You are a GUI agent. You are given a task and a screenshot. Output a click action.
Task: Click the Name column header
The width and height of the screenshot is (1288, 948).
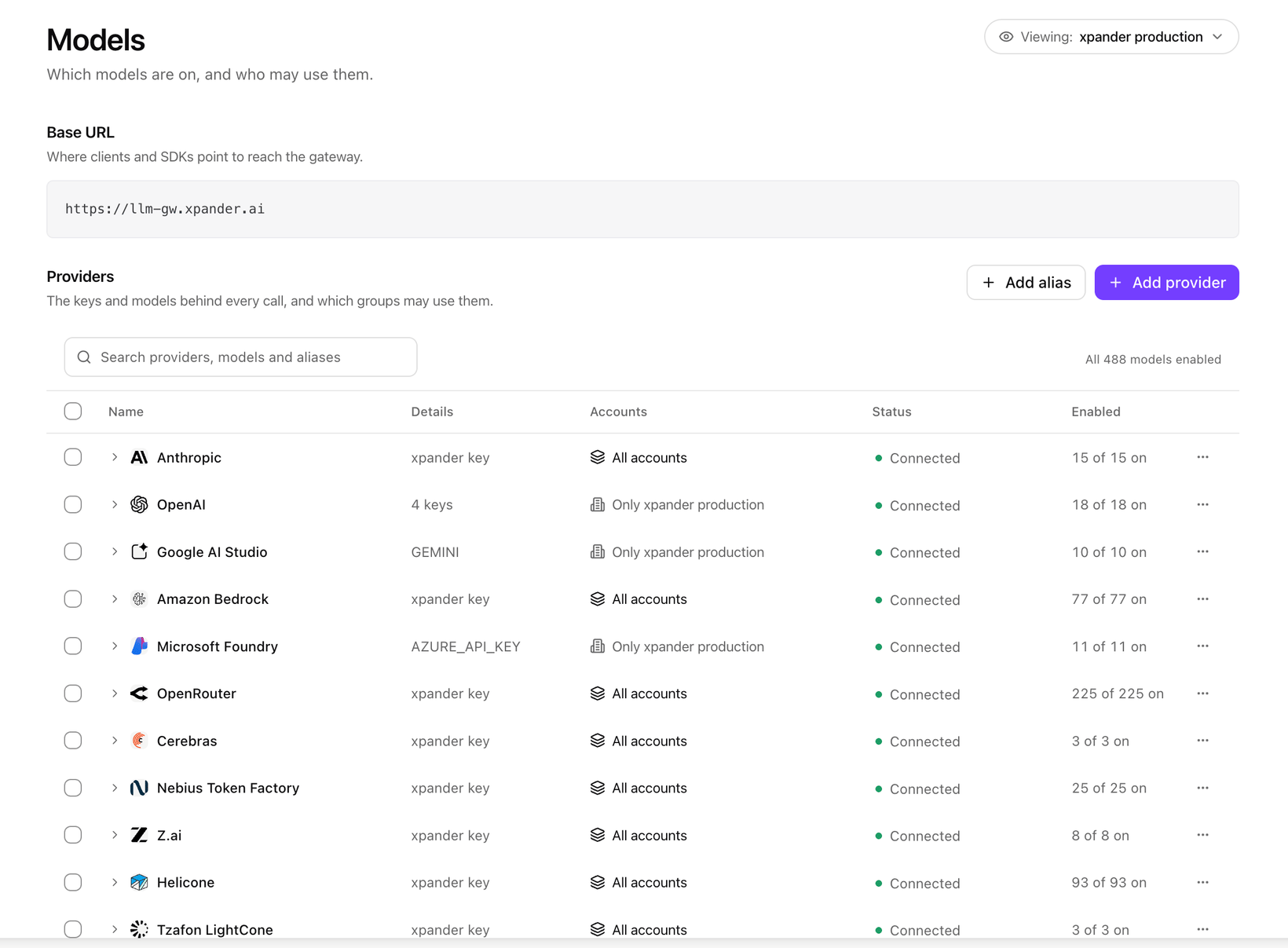click(126, 412)
